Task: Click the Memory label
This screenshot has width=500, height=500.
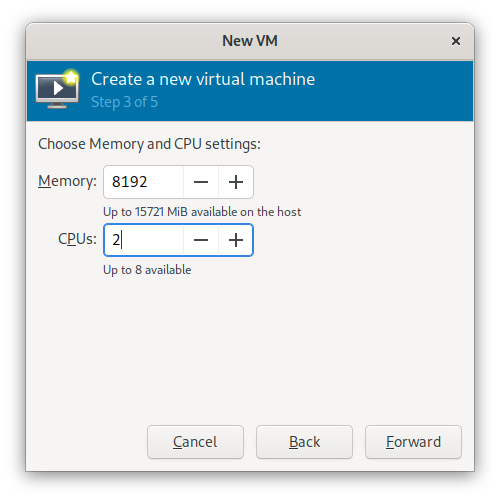Action: point(67,181)
